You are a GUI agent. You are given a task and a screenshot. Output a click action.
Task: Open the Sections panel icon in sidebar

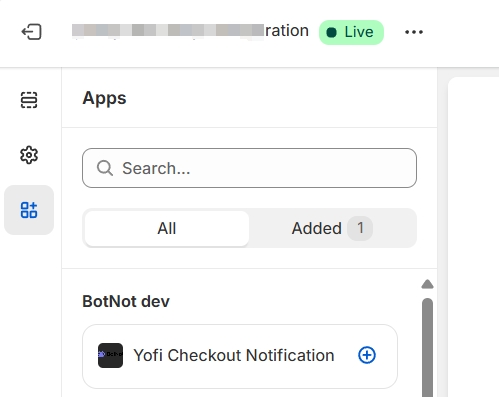point(29,100)
